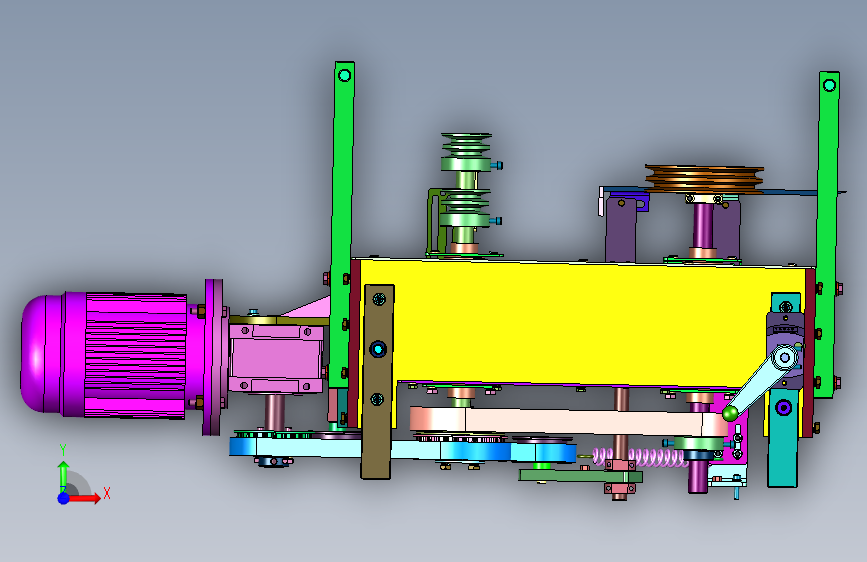Click the green "Y" axis label

pos(63,450)
